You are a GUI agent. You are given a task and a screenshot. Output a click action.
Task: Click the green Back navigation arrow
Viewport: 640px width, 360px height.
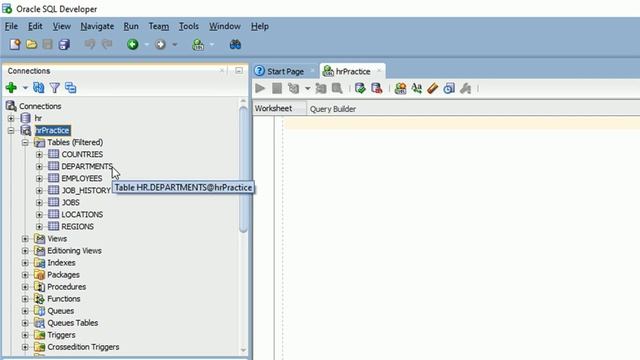point(133,44)
